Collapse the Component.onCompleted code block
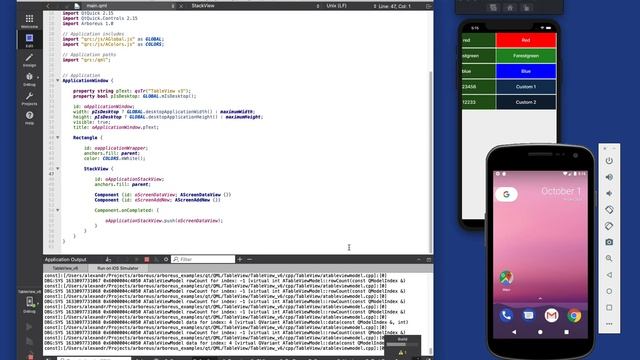This screenshot has height=360, width=640. tap(58, 210)
